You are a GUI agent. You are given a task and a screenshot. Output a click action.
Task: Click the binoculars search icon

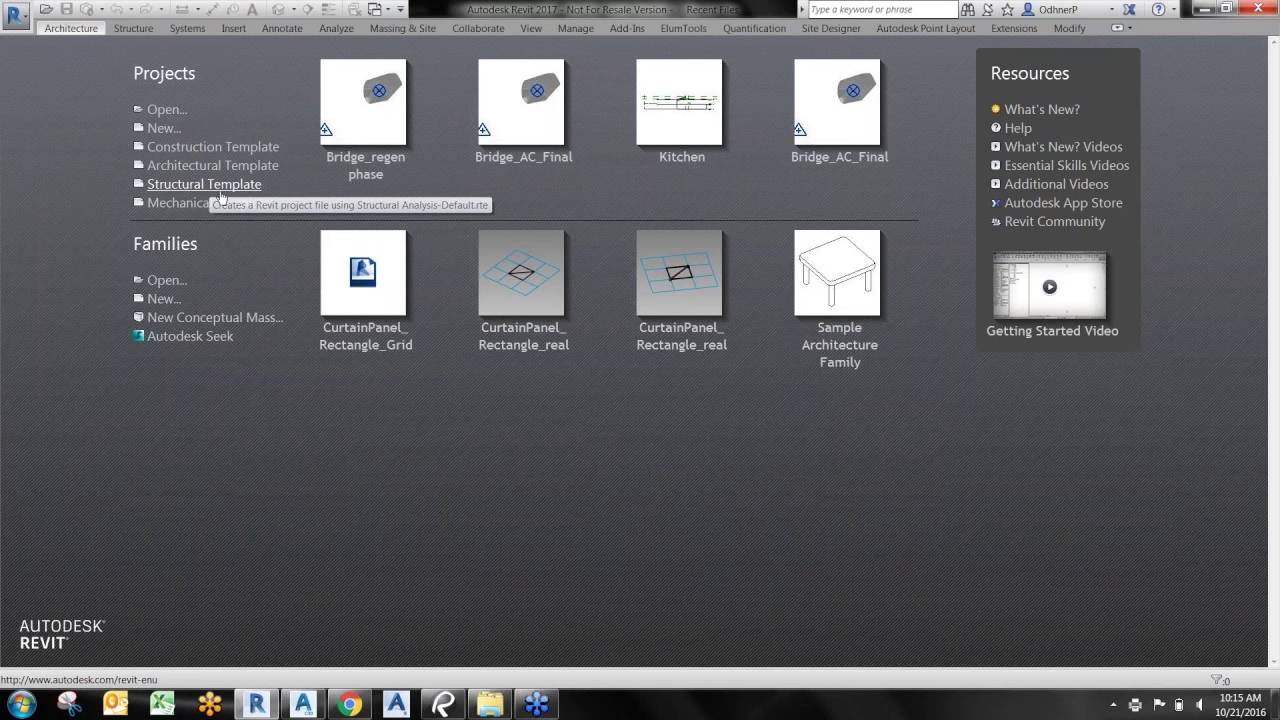(x=967, y=9)
